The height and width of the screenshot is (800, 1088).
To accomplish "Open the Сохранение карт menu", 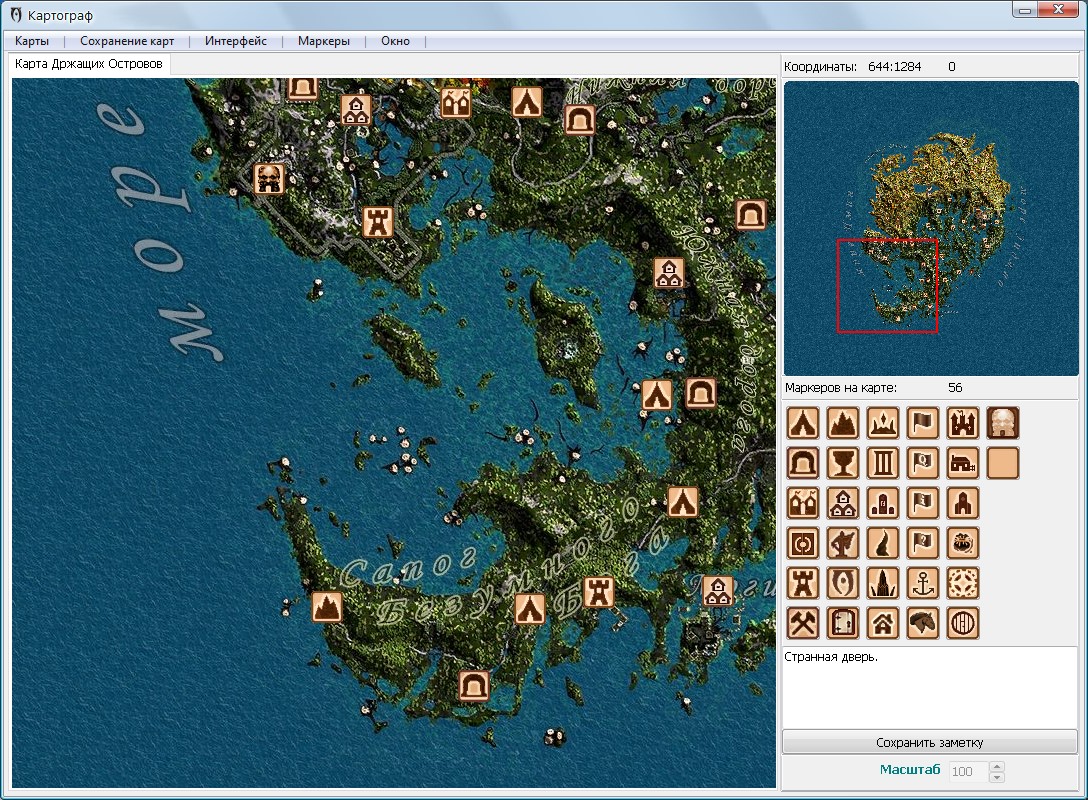I will point(127,41).
